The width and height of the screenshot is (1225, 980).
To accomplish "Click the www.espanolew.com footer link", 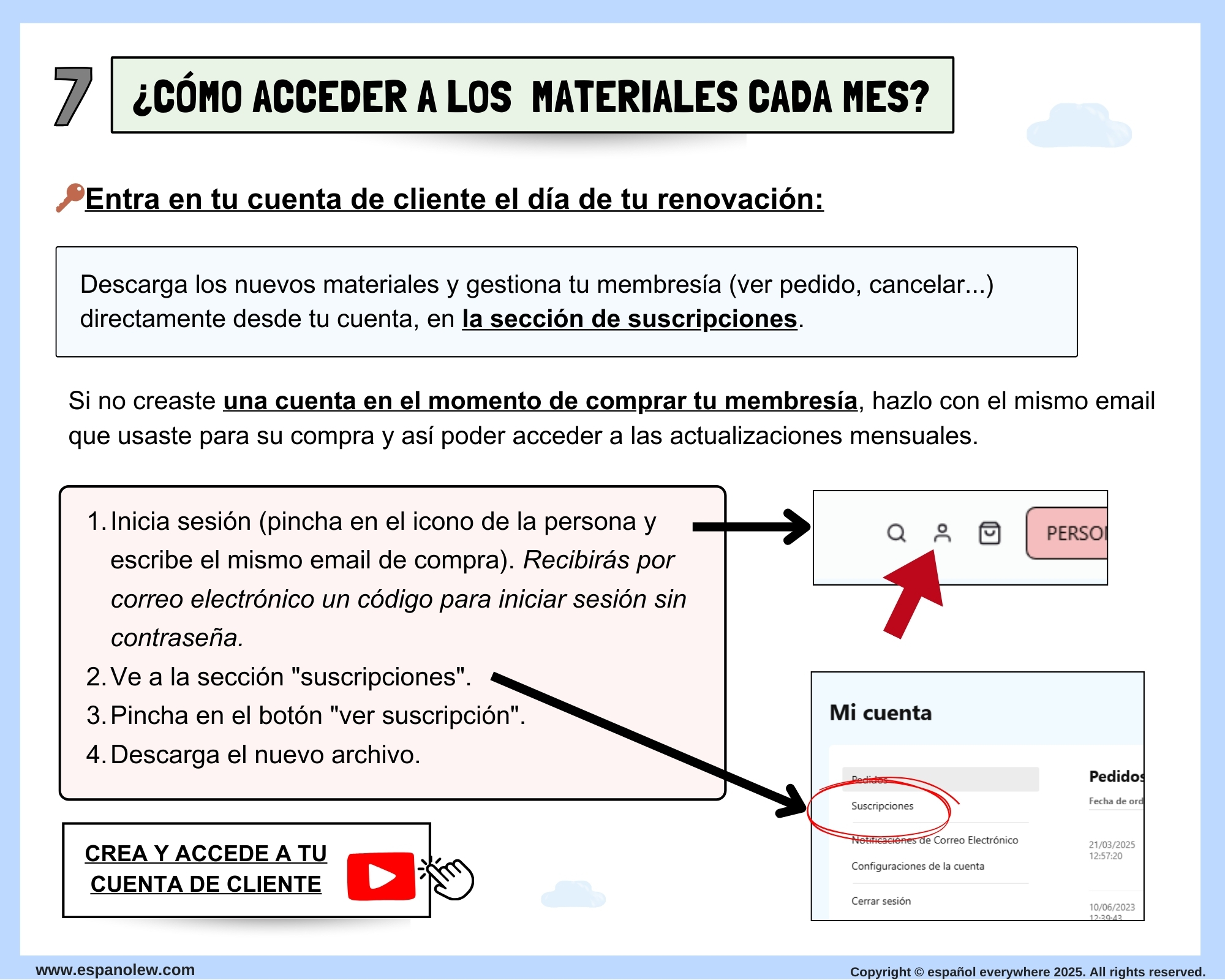I will point(115,970).
